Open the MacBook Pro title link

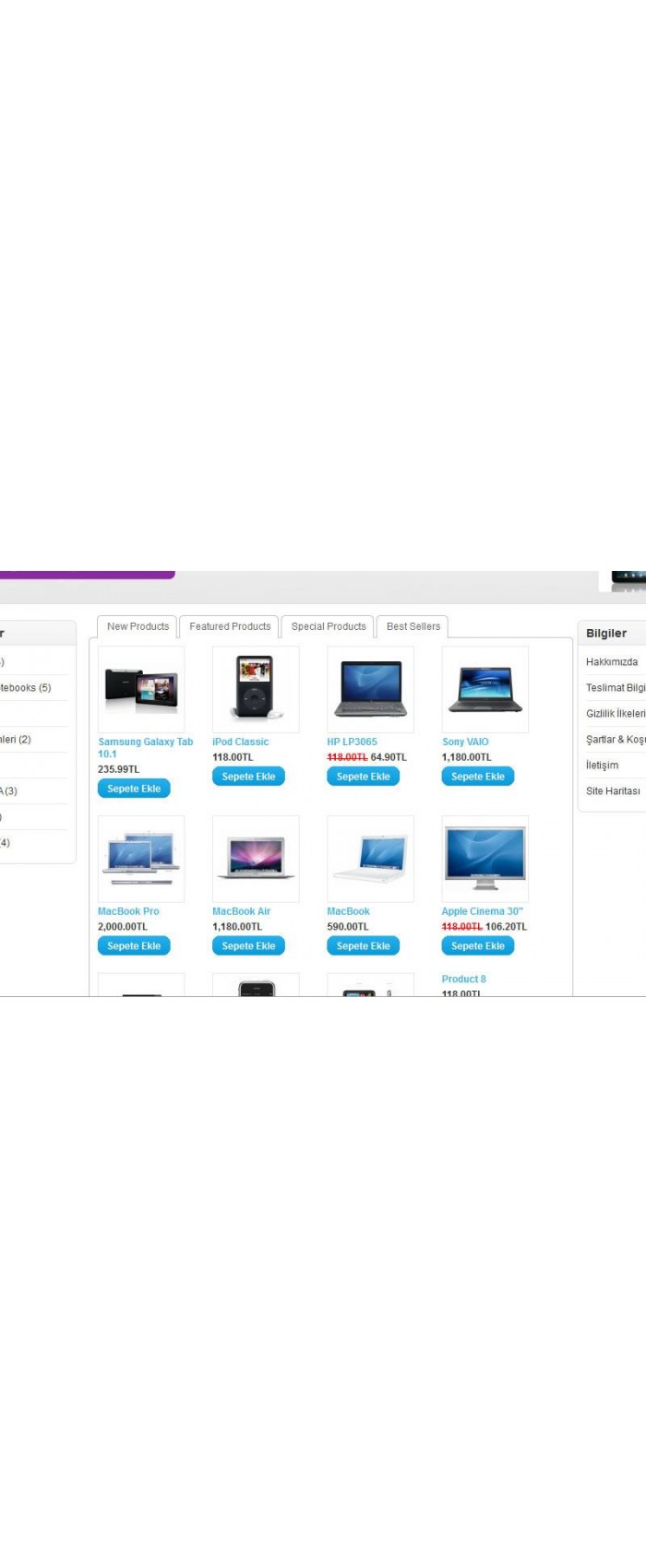[x=128, y=911]
